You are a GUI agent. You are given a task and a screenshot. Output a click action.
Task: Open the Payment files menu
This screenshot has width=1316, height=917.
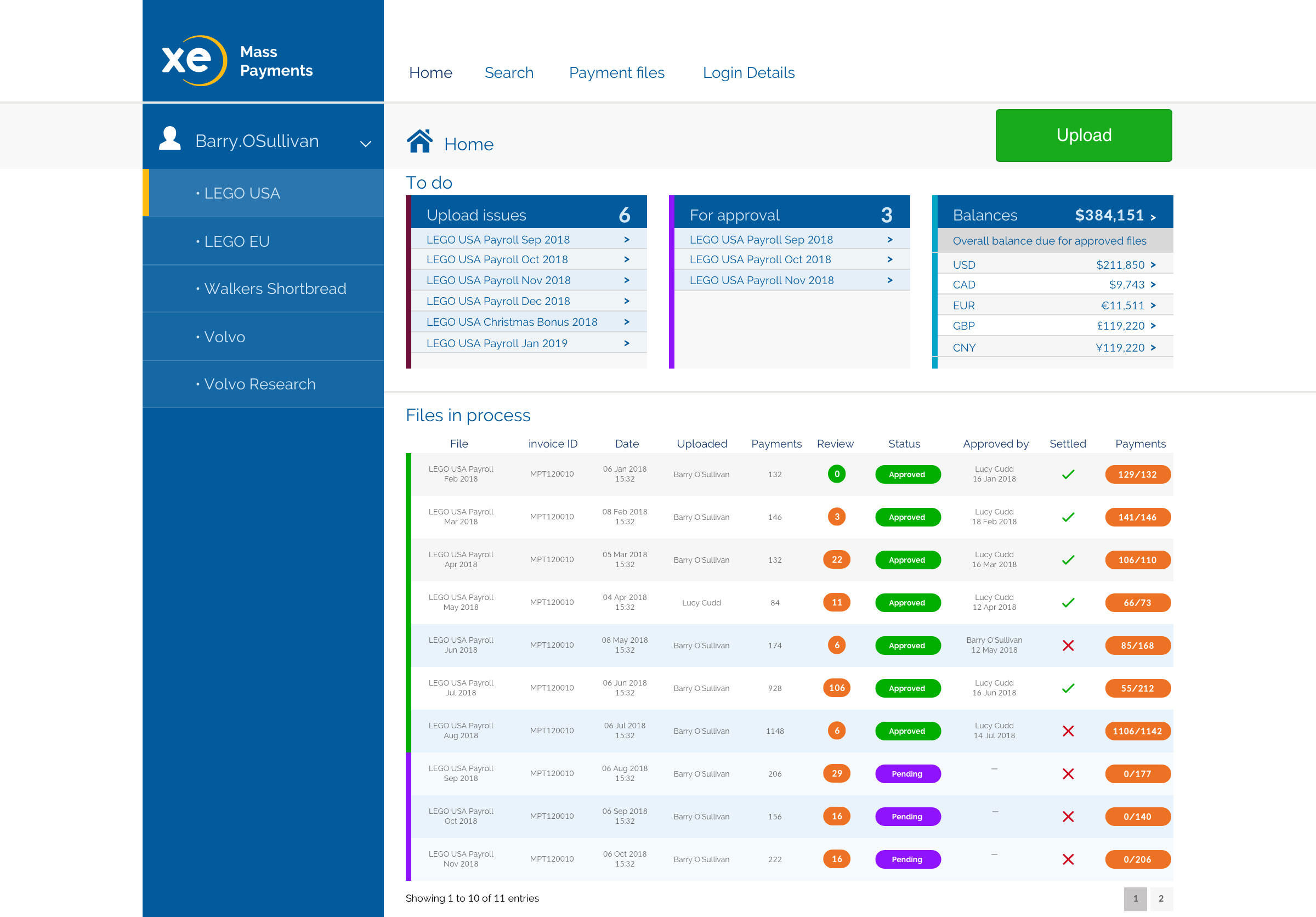[x=616, y=73]
